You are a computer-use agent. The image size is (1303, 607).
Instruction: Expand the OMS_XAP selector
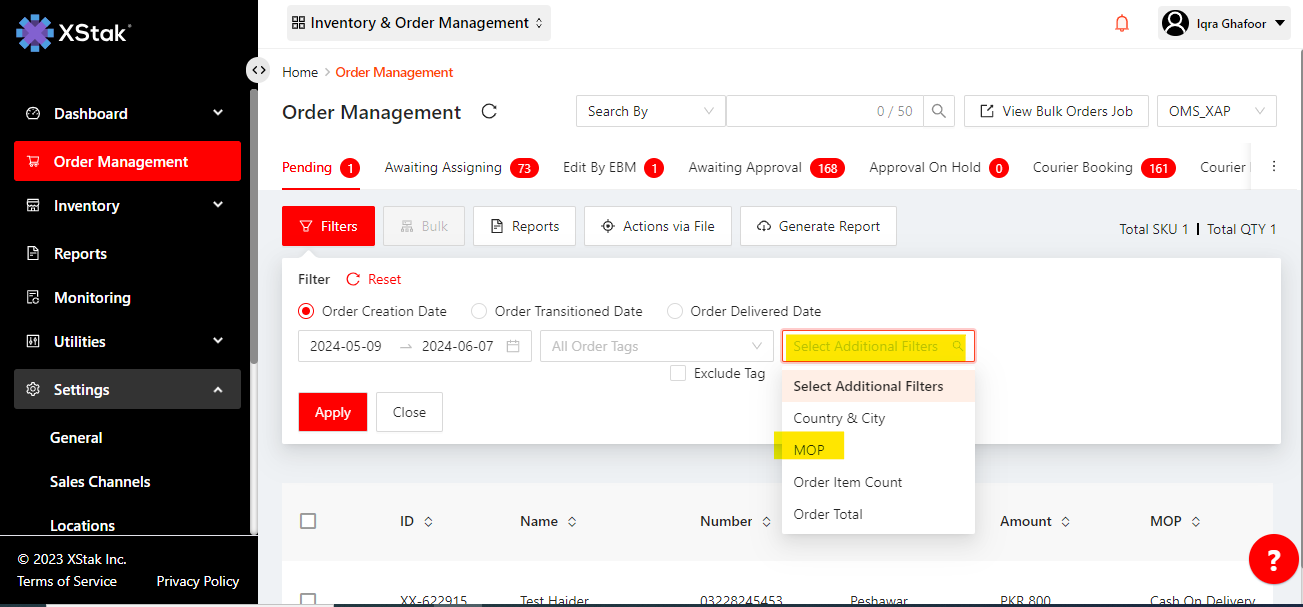pos(1216,111)
